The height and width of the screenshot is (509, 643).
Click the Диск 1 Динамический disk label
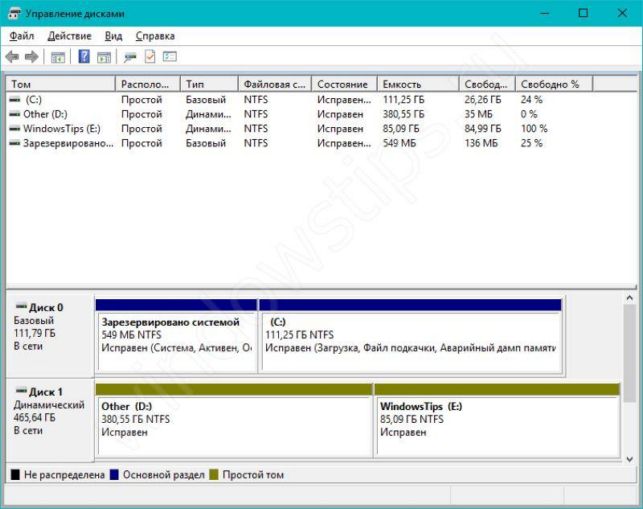[x=49, y=419]
